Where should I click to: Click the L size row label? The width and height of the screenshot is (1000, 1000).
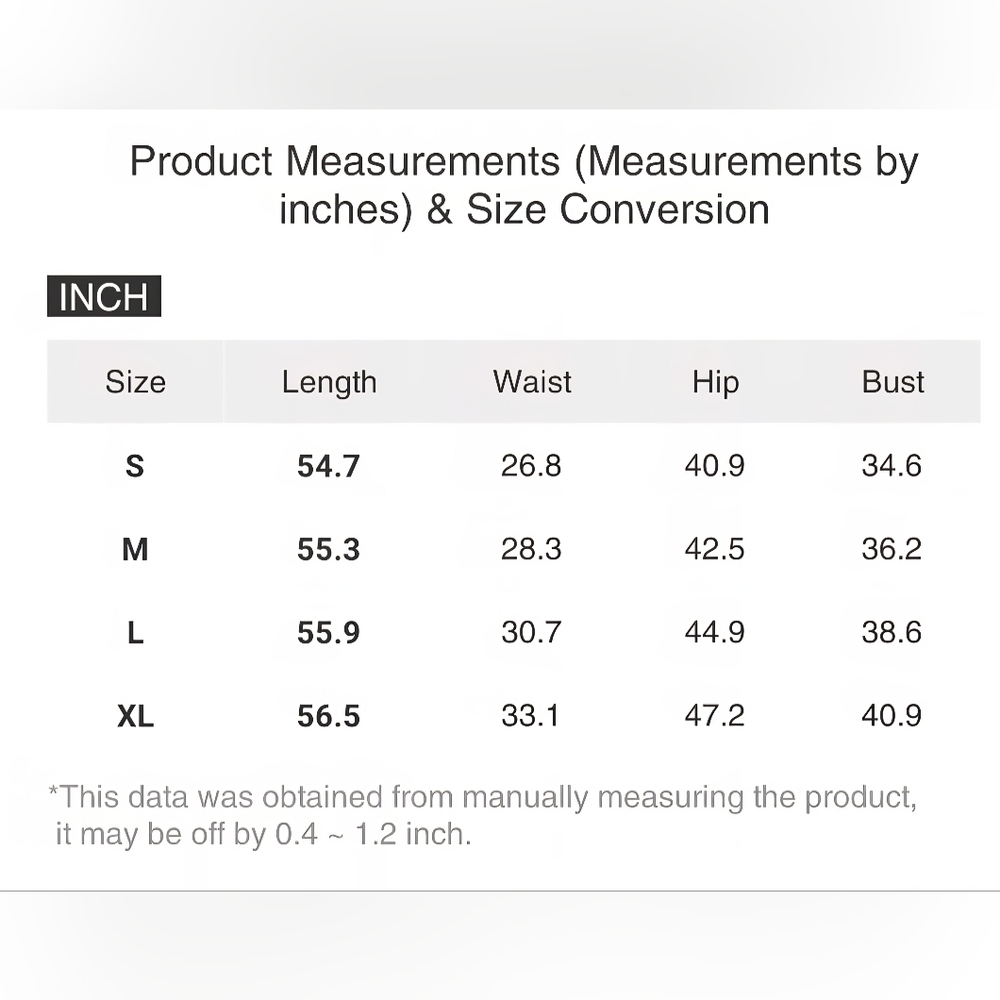(x=135, y=633)
